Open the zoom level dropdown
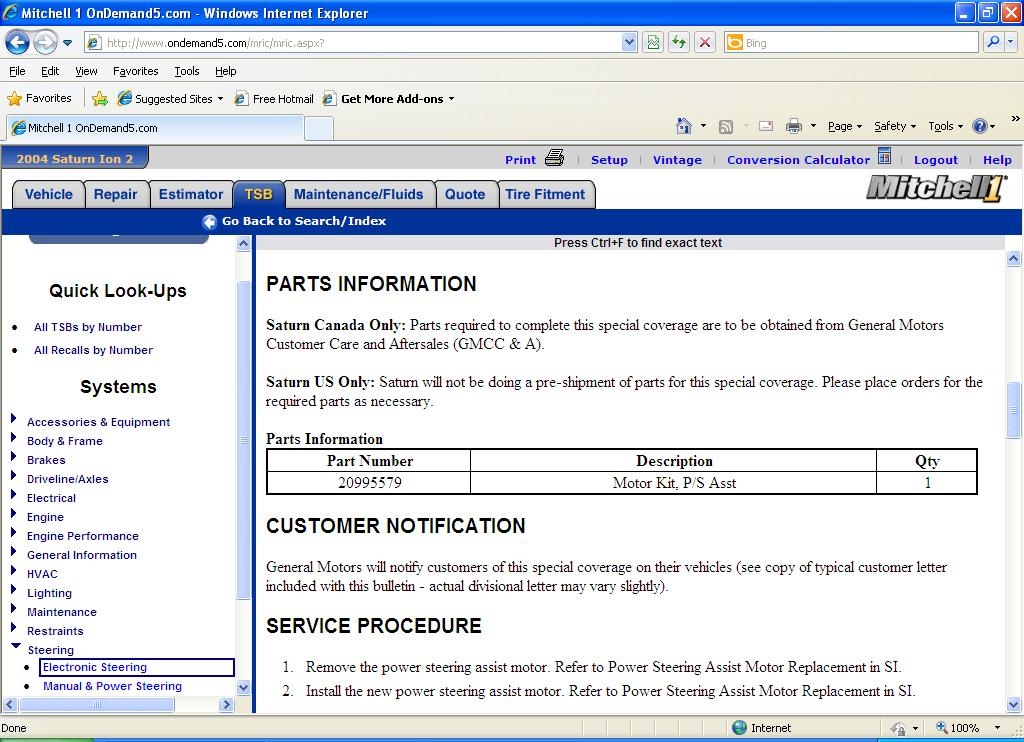 point(996,728)
